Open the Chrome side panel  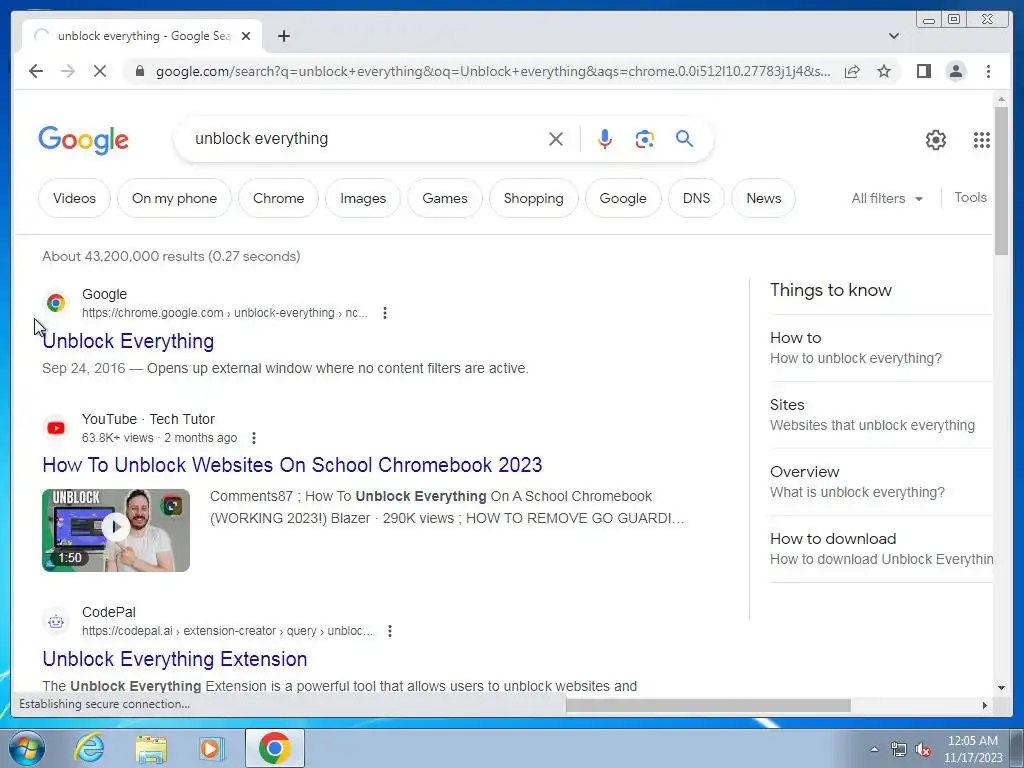[x=923, y=71]
